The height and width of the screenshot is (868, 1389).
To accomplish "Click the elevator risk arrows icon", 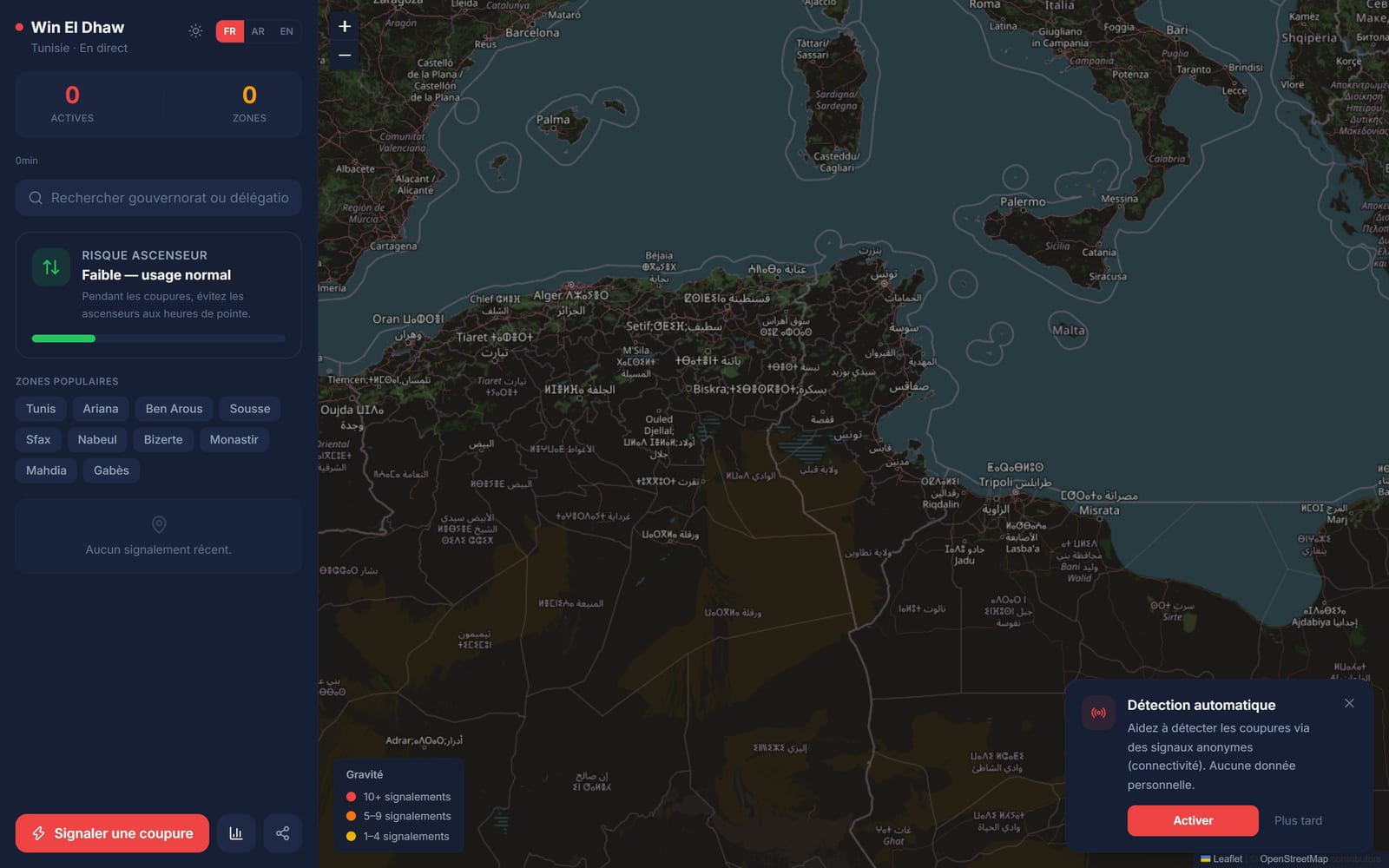I will (x=51, y=267).
